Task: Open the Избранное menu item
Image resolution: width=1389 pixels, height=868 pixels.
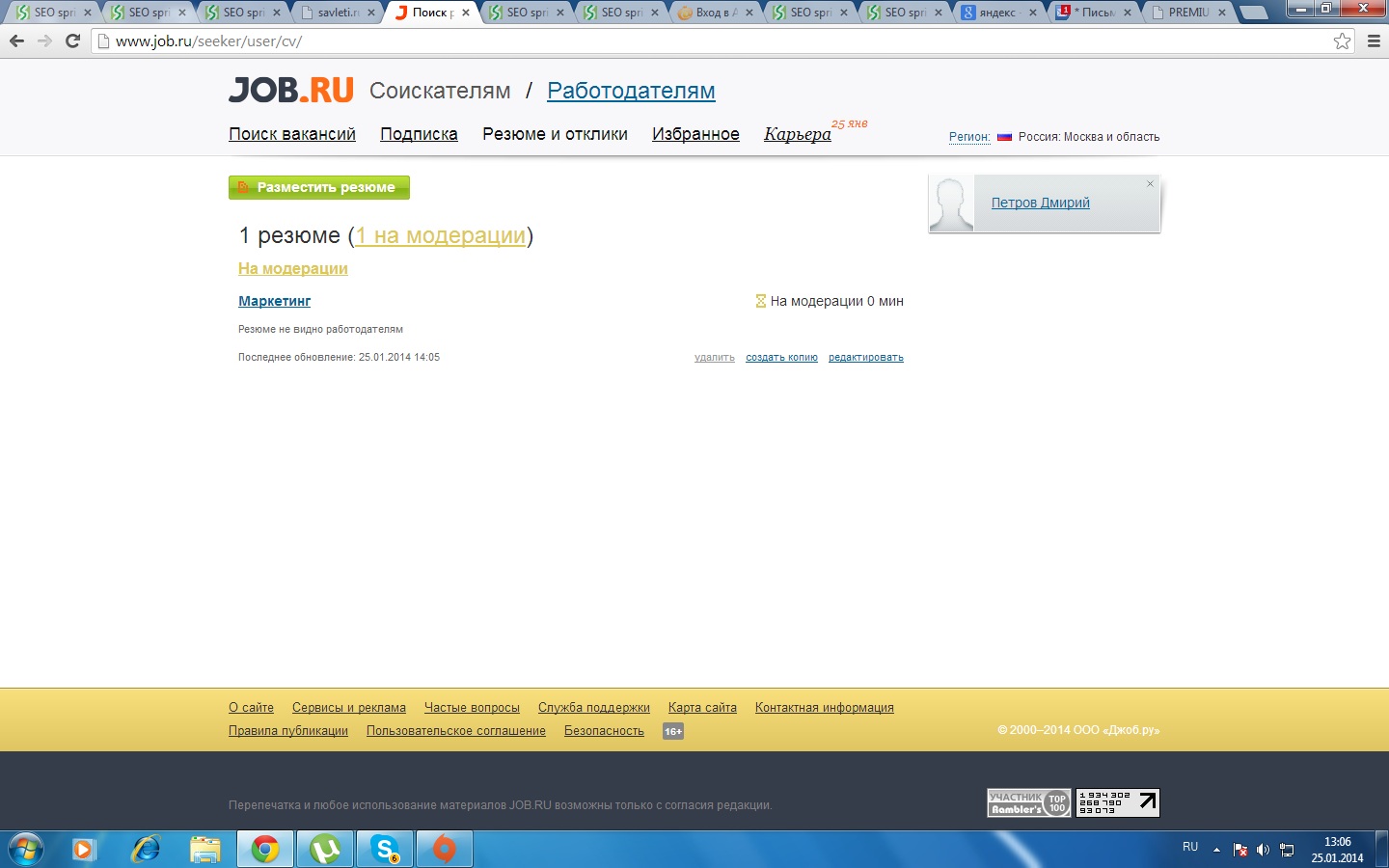Action: coord(695,134)
